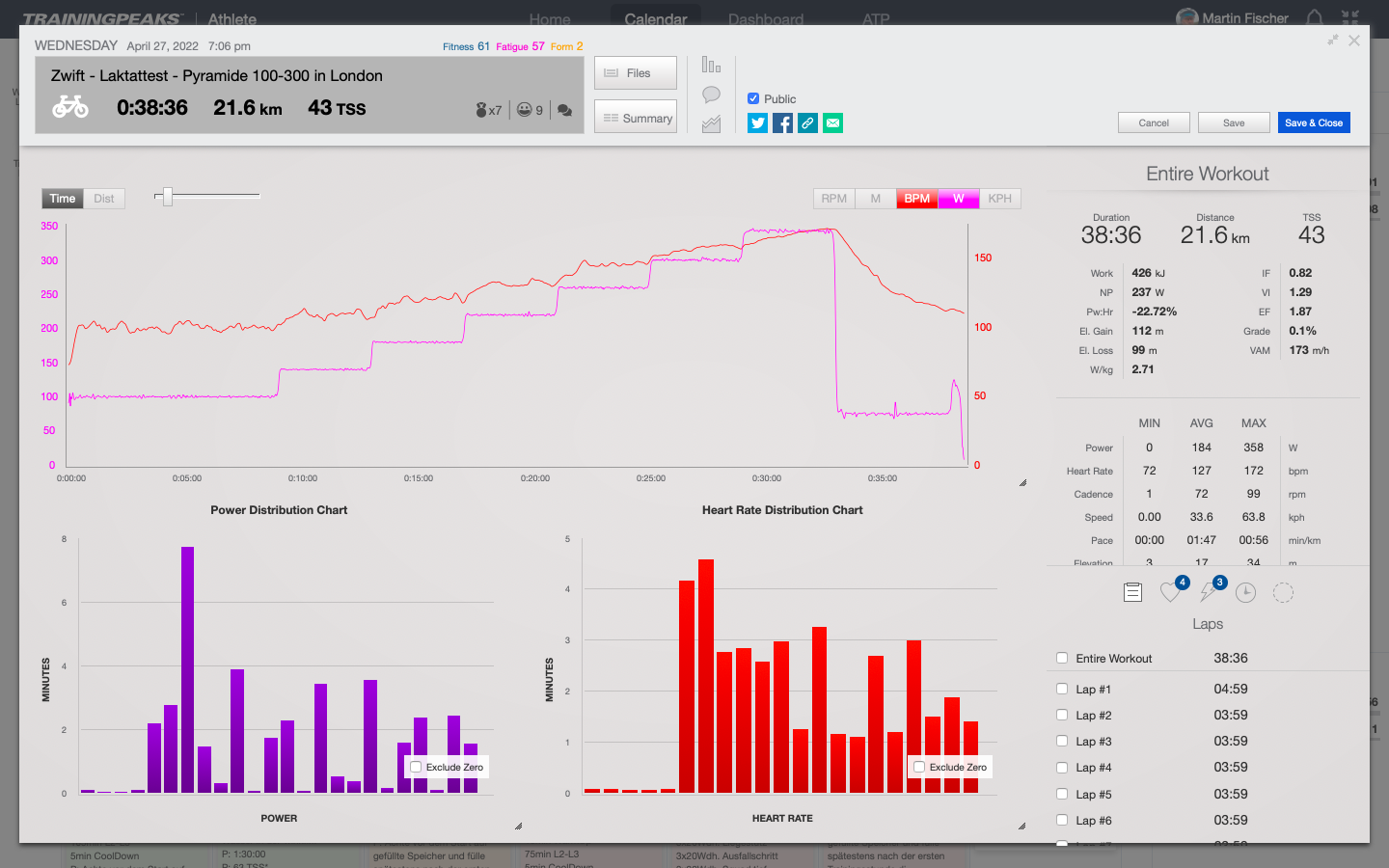The height and width of the screenshot is (868, 1389).
Task: Toggle Exclude Zero on power distribution chart
Action: [x=416, y=768]
